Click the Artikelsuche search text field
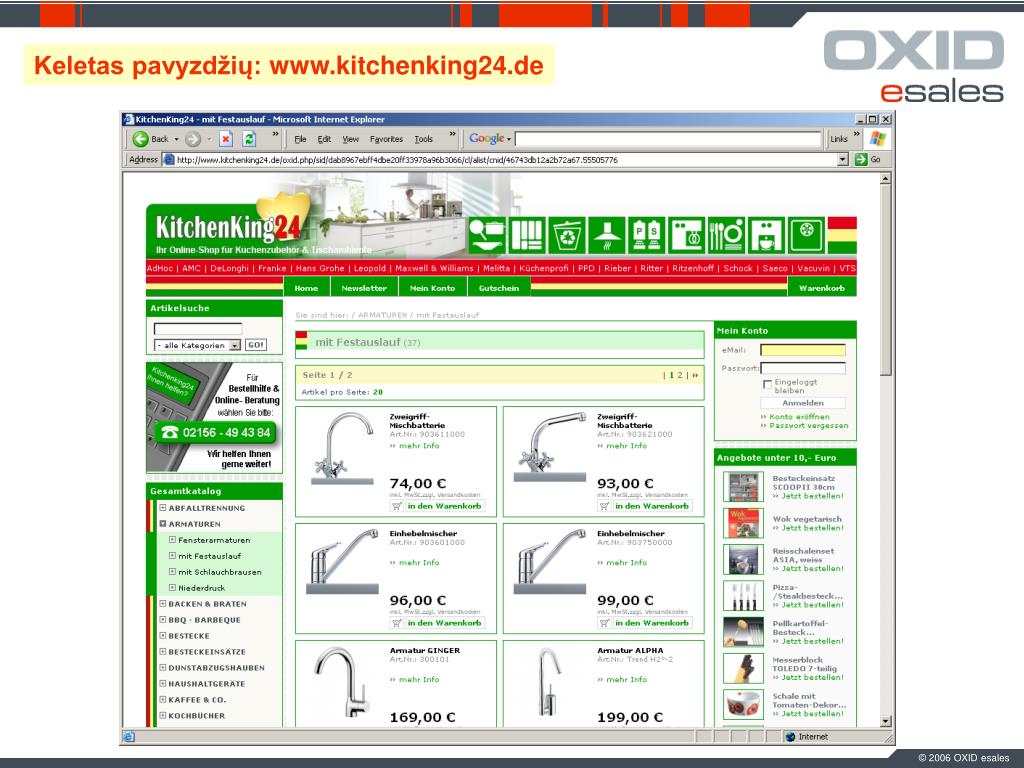Image resolution: width=1024 pixels, height=768 pixels. tap(198, 329)
